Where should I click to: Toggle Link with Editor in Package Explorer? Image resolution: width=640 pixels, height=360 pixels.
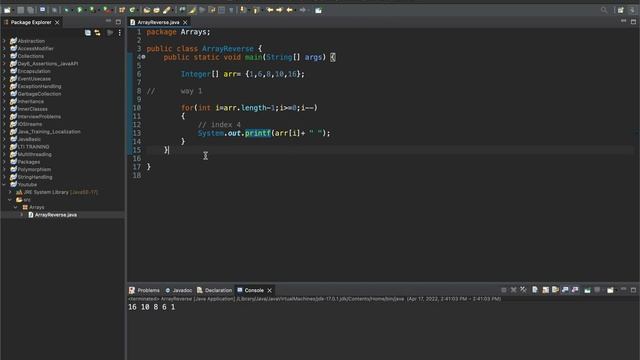(x=98, y=33)
